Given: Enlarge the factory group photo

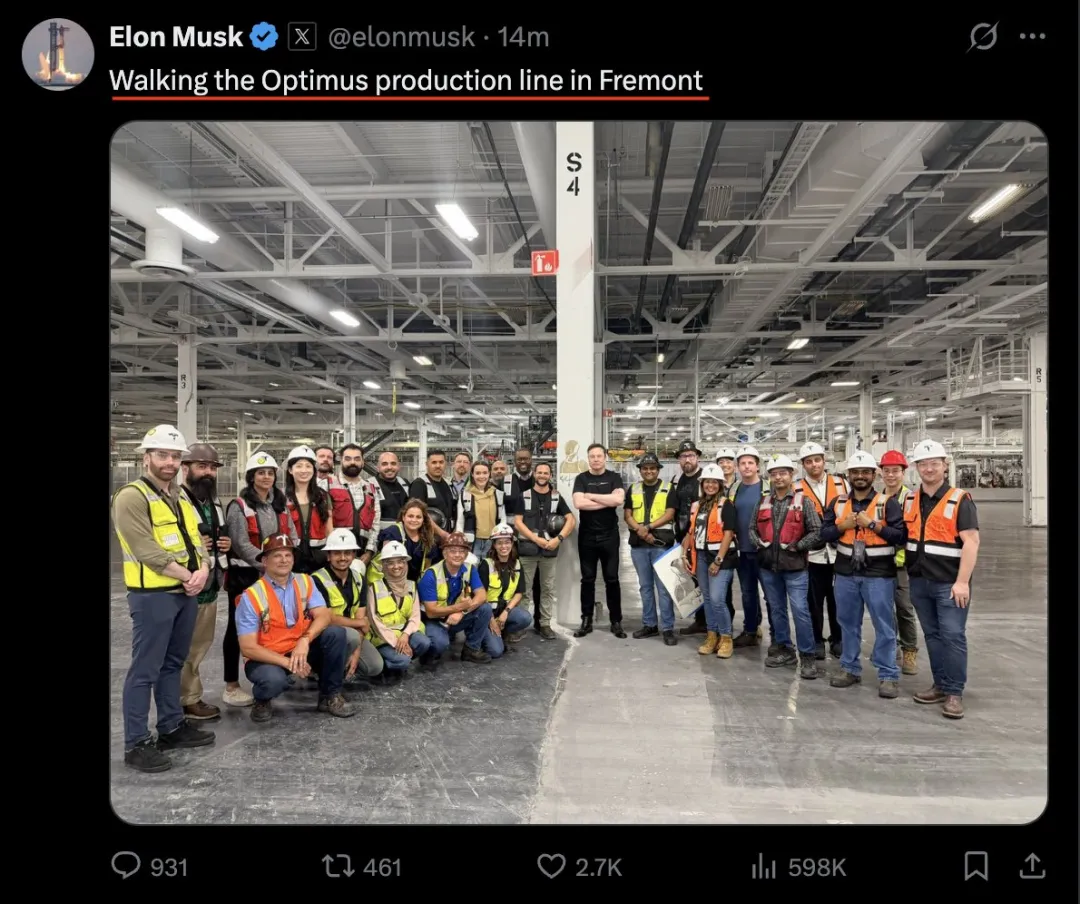Looking at the screenshot, I should (x=579, y=473).
